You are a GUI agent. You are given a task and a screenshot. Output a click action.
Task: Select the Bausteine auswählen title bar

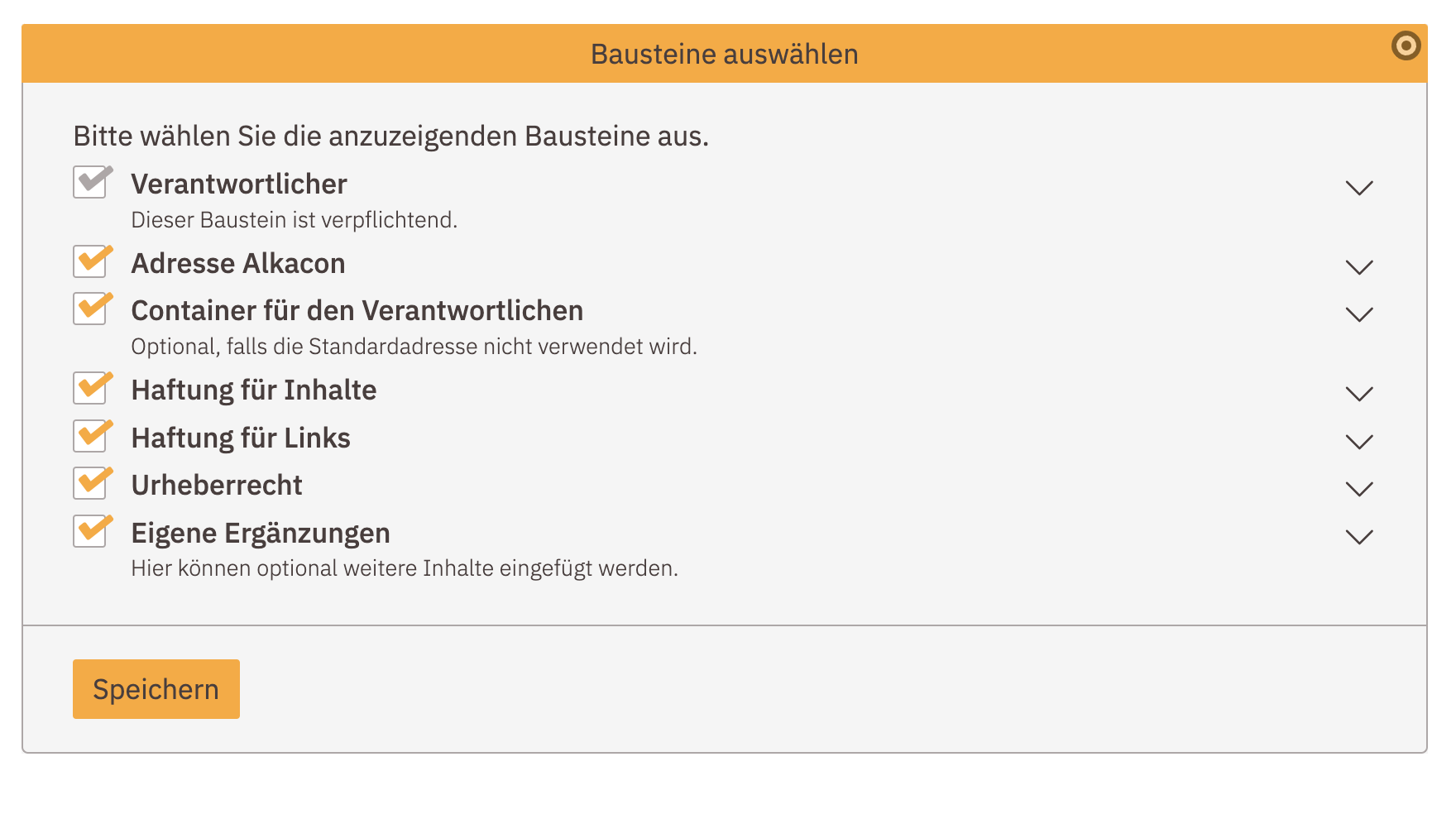[x=723, y=53]
